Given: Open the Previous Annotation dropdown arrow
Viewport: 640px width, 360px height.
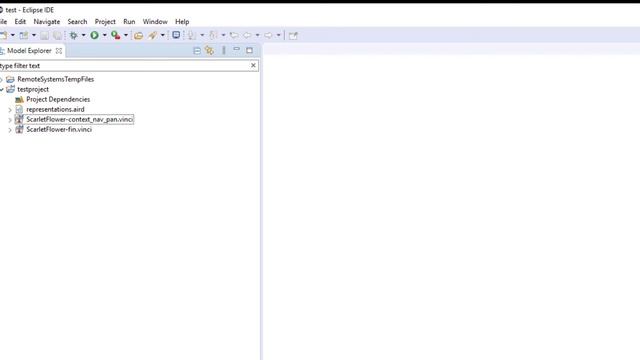Looking at the screenshot, I should (x=223, y=36).
